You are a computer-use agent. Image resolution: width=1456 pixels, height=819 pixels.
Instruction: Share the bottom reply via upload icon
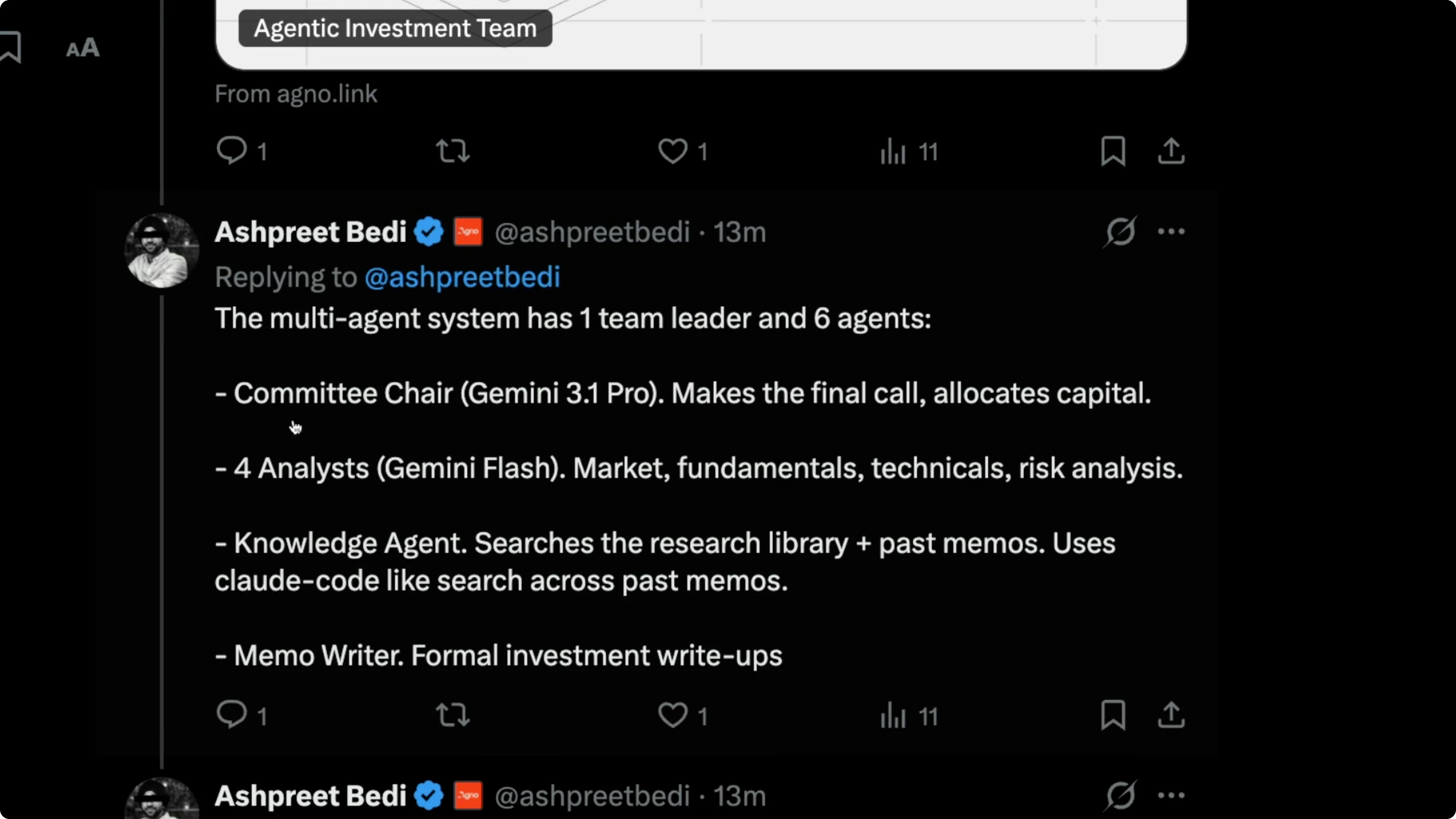coord(1171,715)
